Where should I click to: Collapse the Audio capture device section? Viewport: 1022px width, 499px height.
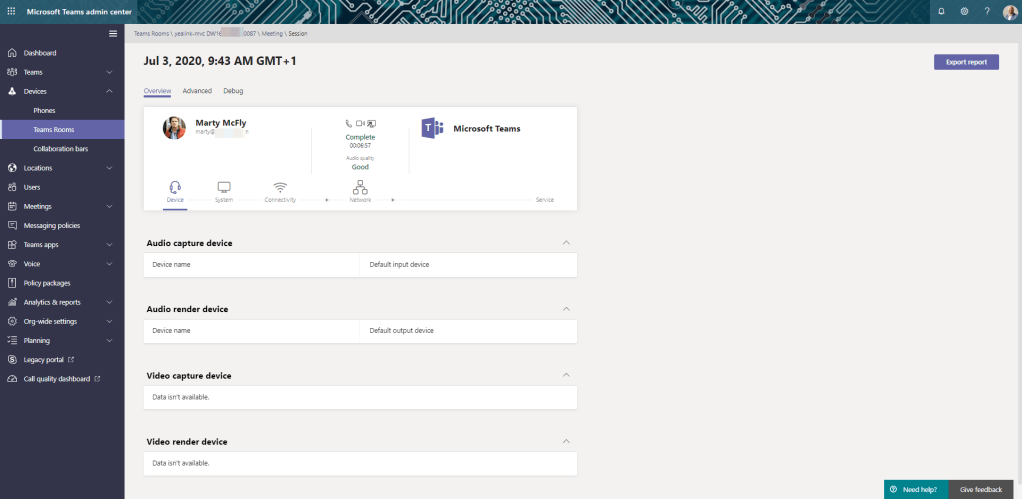pyautogui.click(x=566, y=243)
